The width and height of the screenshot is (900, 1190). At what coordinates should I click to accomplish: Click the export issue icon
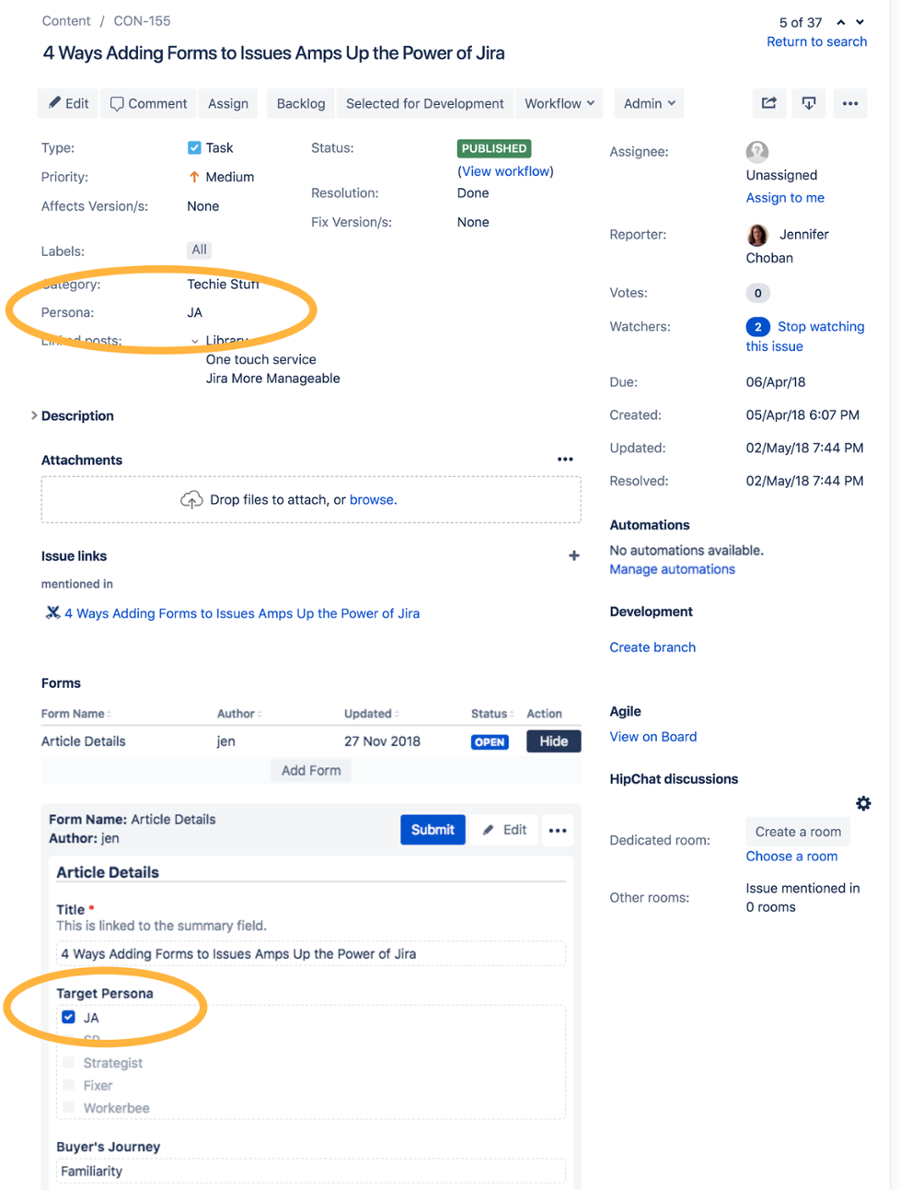[x=809, y=103]
